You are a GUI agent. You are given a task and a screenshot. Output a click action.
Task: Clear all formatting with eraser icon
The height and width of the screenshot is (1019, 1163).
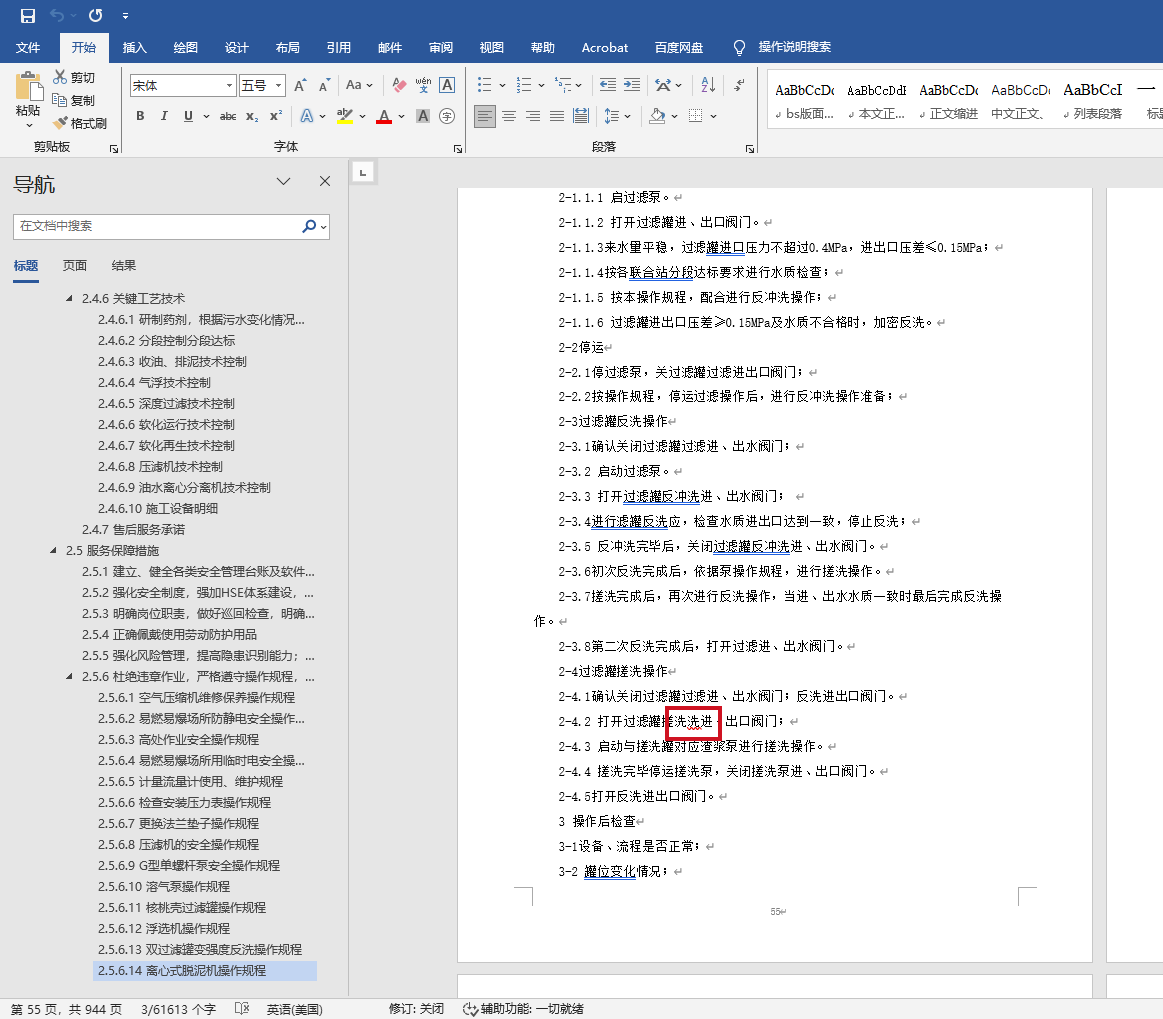pyautogui.click(x=399, y=85)
